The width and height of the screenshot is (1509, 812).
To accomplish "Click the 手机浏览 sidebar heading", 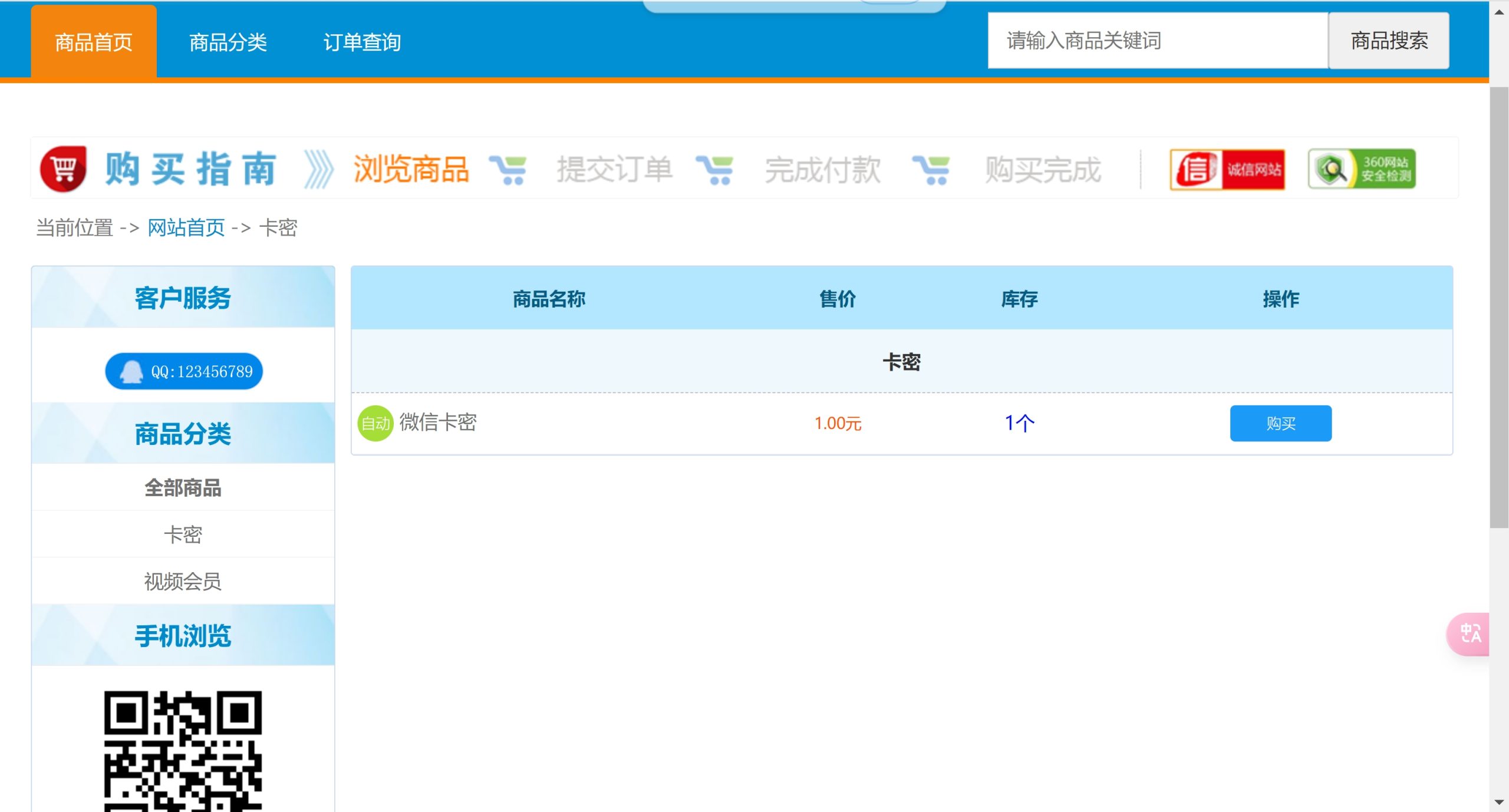I will pos(183,635).
